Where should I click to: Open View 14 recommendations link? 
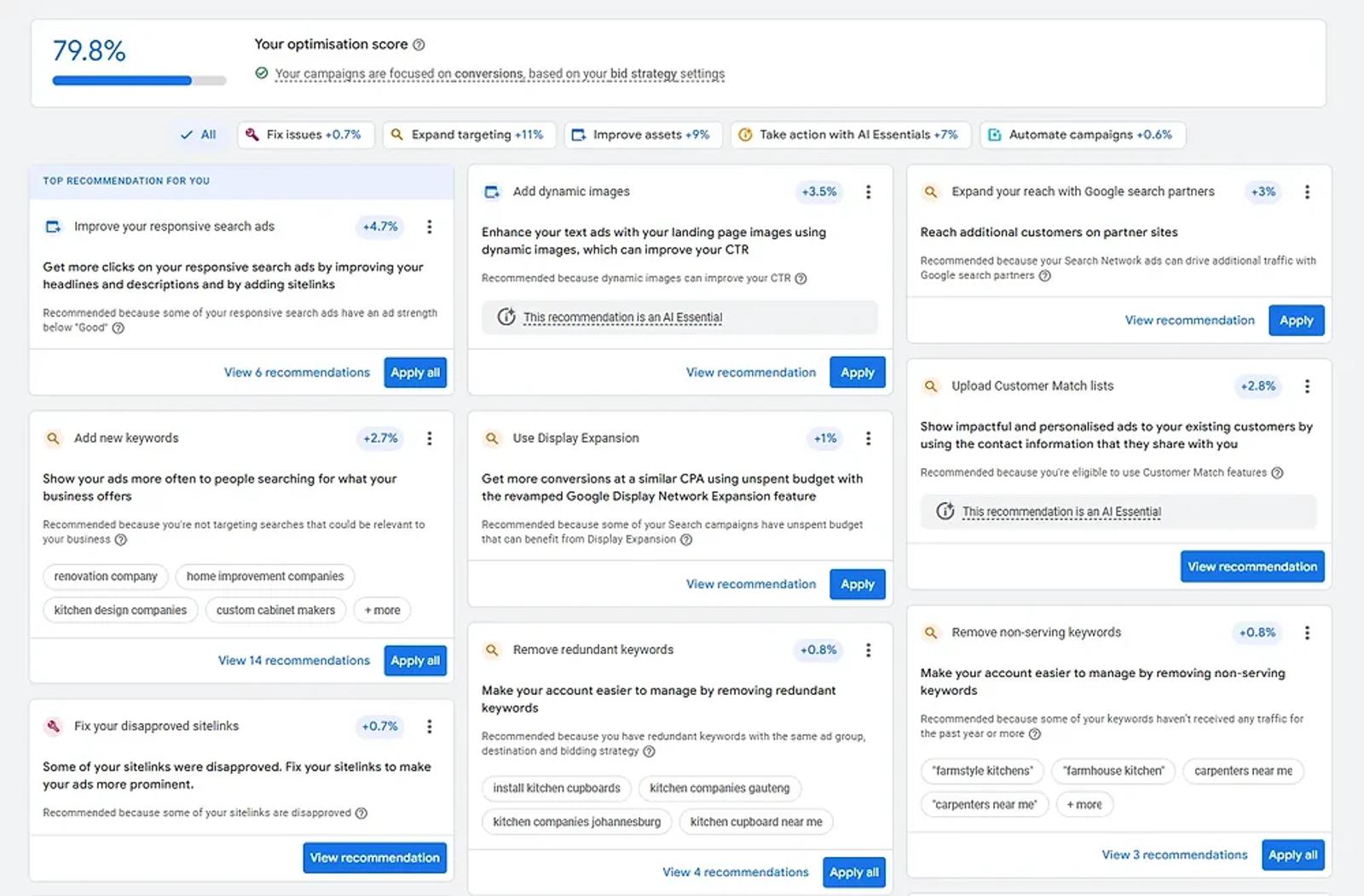[x=294, y=661]
